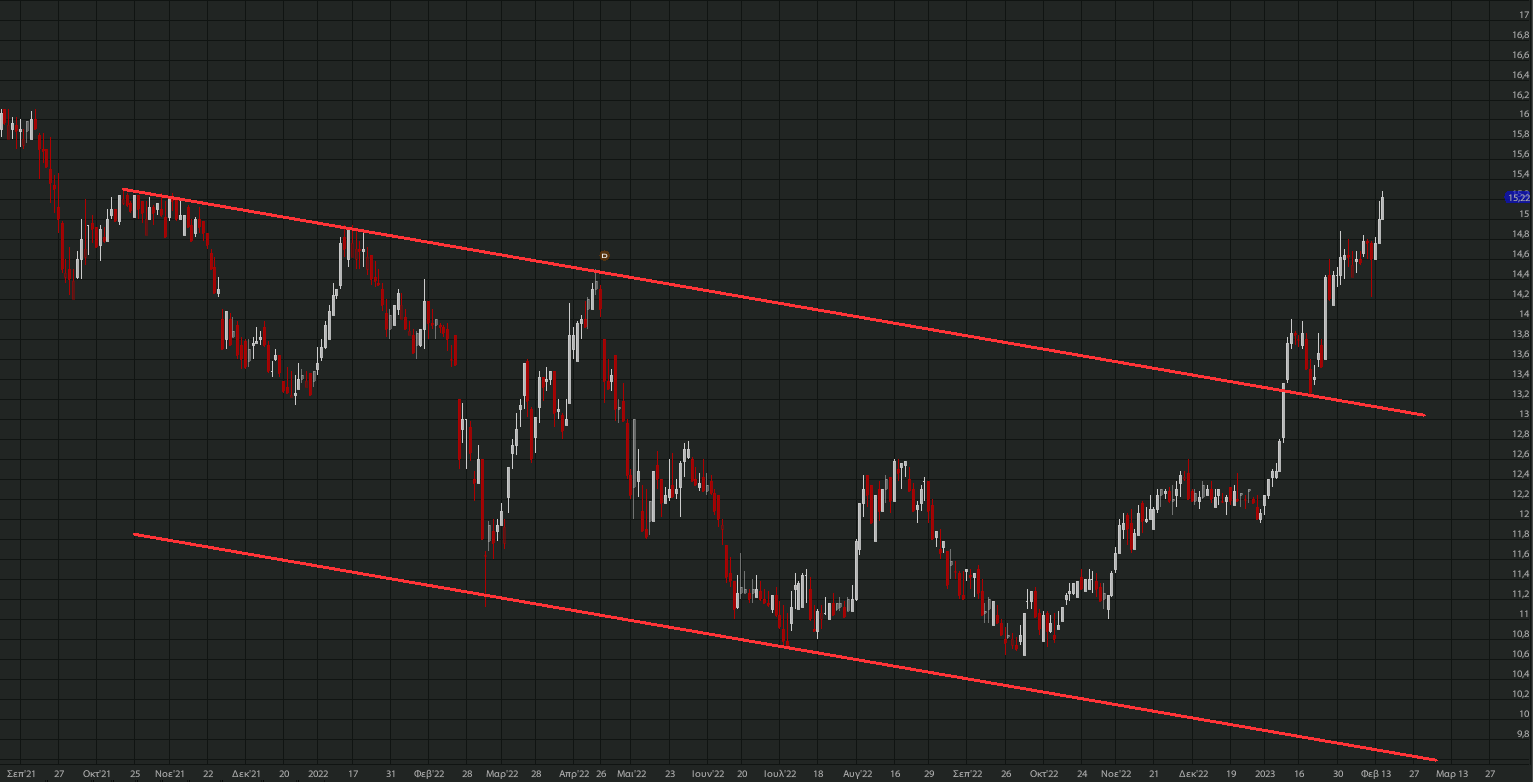Viewport: 1533px width, 782px height.
Task: Select the upper red channel trendline
Action: [772, 302]
